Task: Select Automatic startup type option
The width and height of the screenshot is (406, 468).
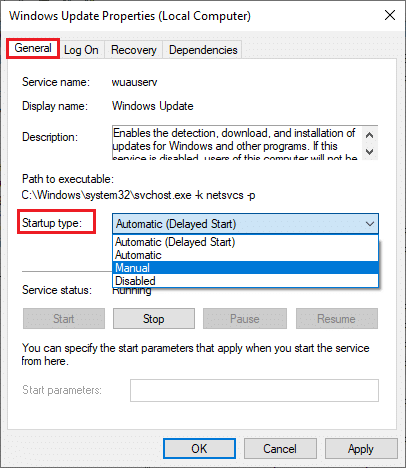Action: coord(246,255)
